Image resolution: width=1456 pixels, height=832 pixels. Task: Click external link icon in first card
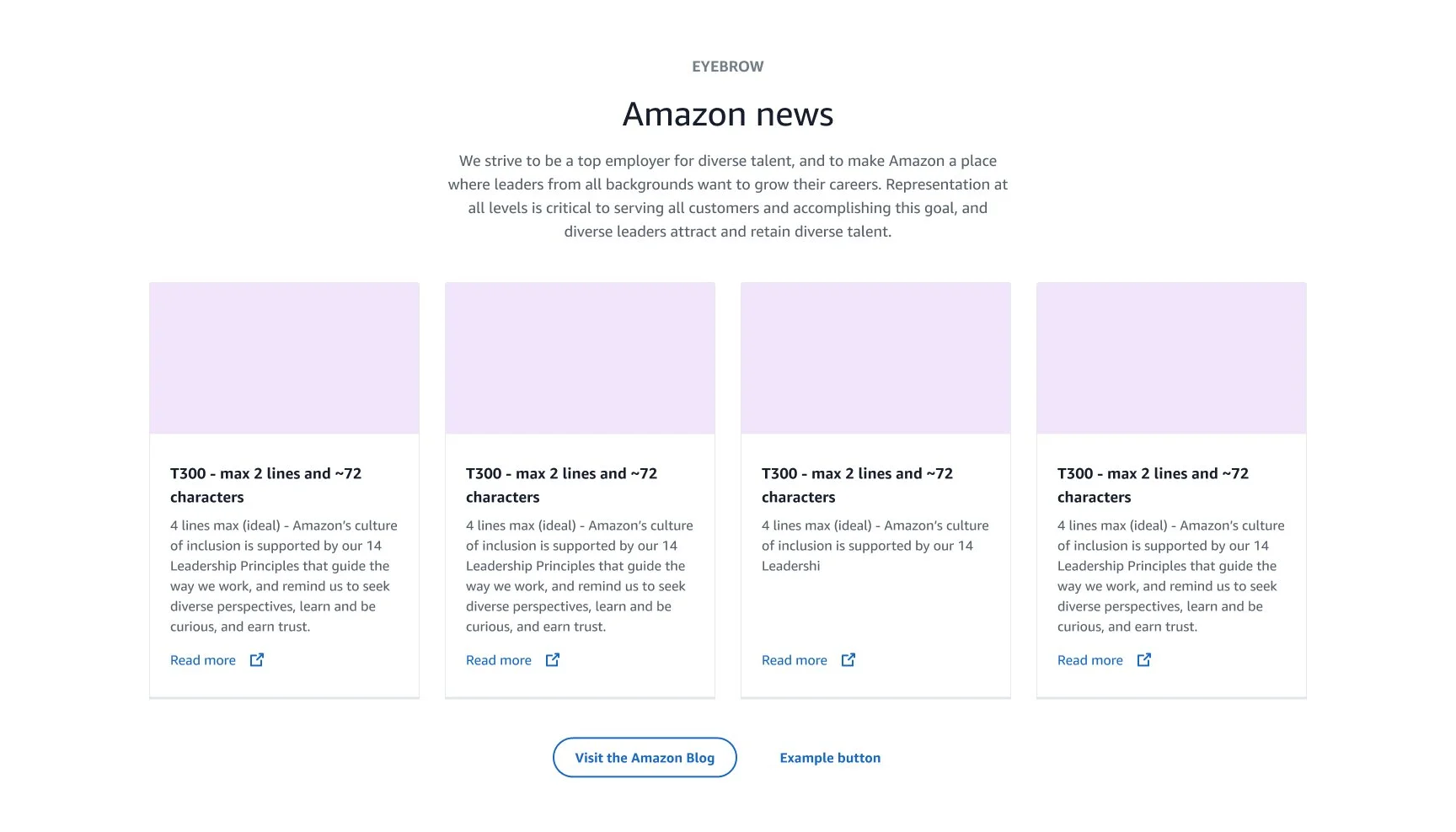pos(257,660)
